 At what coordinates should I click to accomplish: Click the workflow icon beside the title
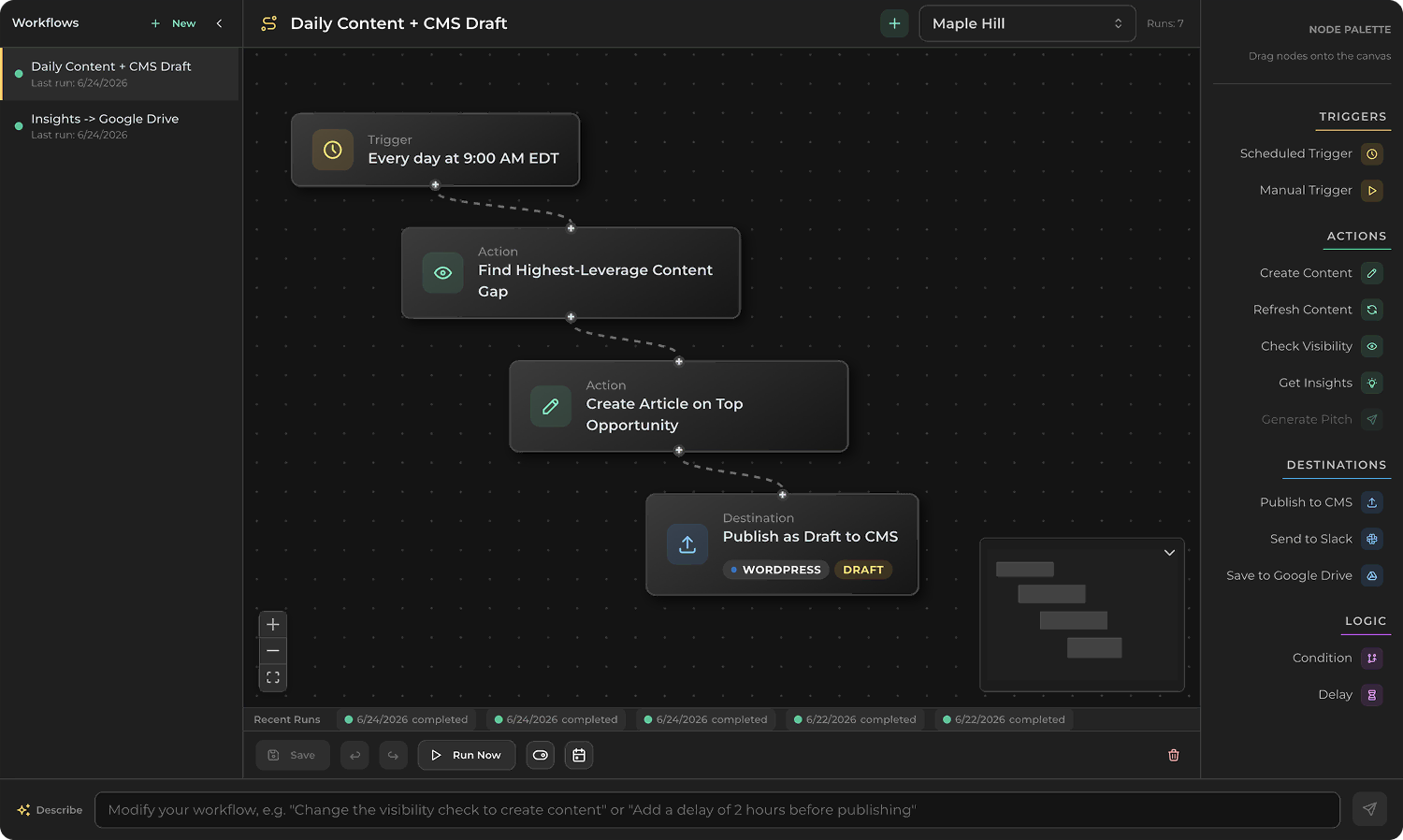point(269,23)
